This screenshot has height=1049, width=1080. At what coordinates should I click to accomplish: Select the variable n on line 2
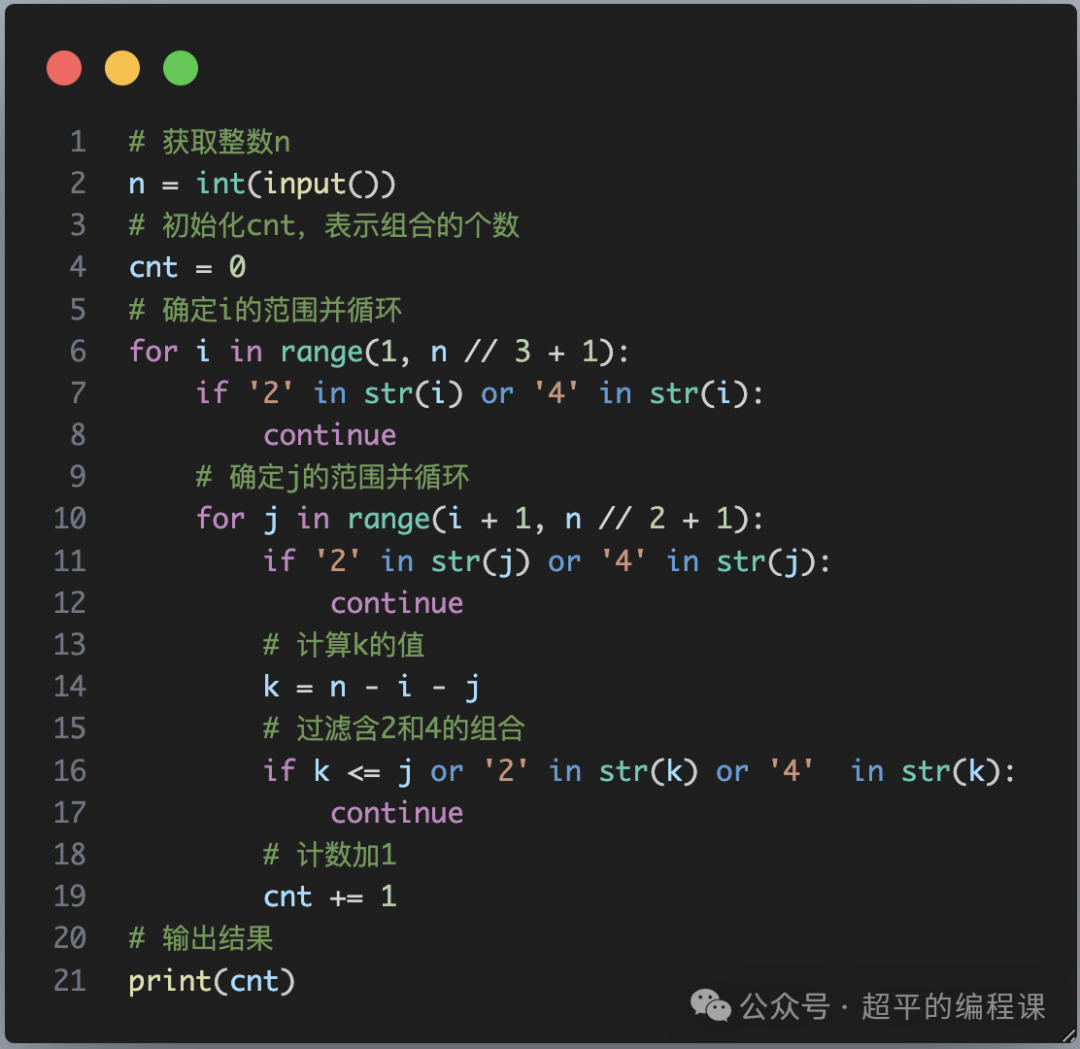135,183
